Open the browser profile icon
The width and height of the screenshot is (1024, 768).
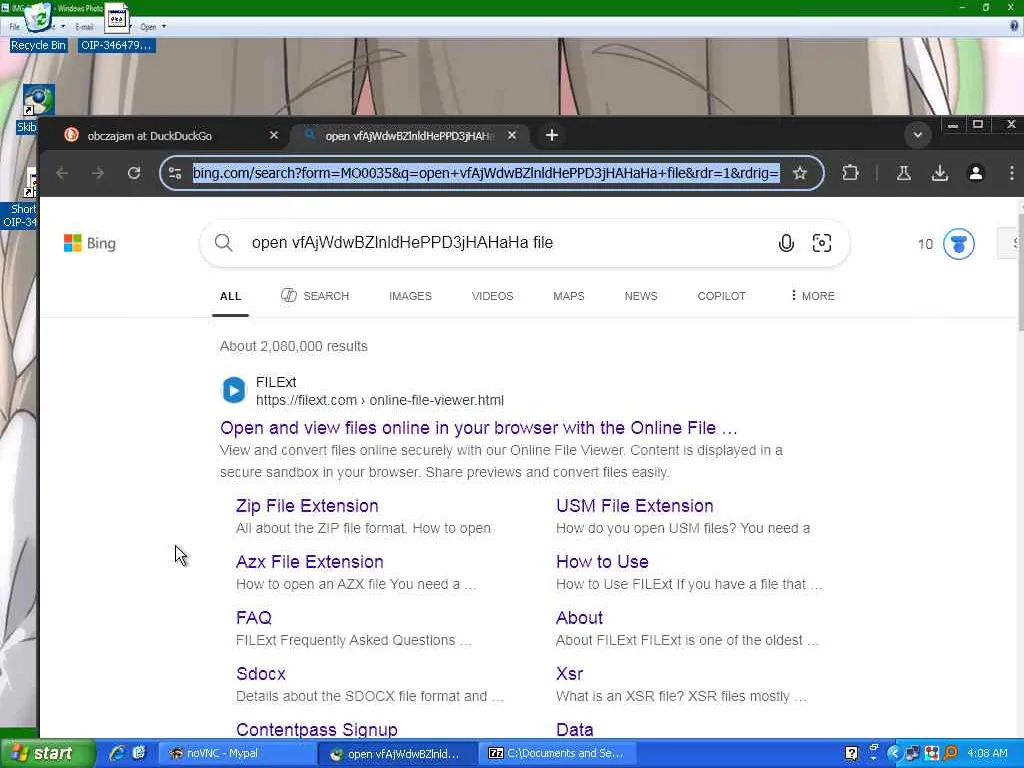pyautogui.click(x=976, y=173)
